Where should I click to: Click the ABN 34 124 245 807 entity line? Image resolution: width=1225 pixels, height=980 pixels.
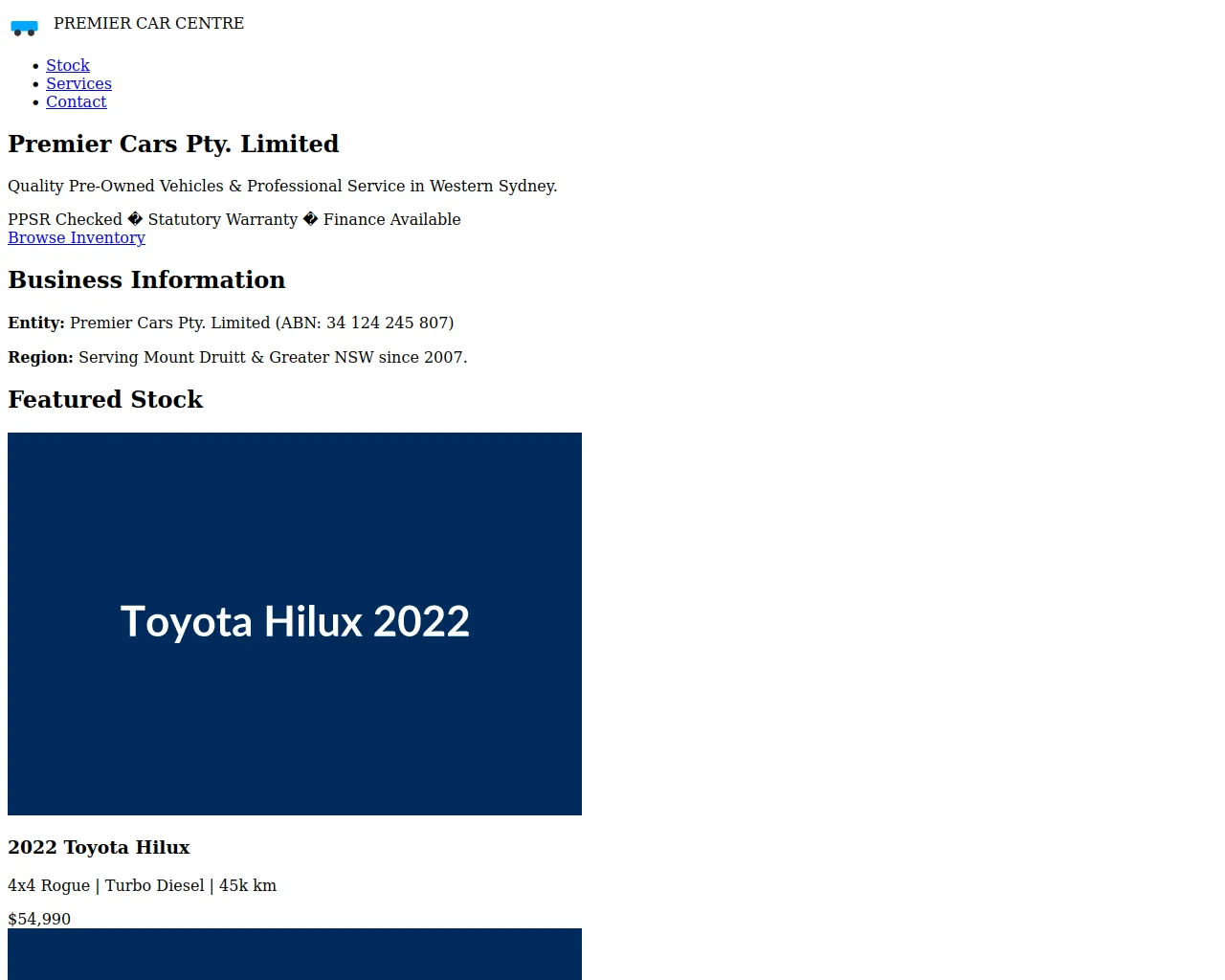coord(231,323)
